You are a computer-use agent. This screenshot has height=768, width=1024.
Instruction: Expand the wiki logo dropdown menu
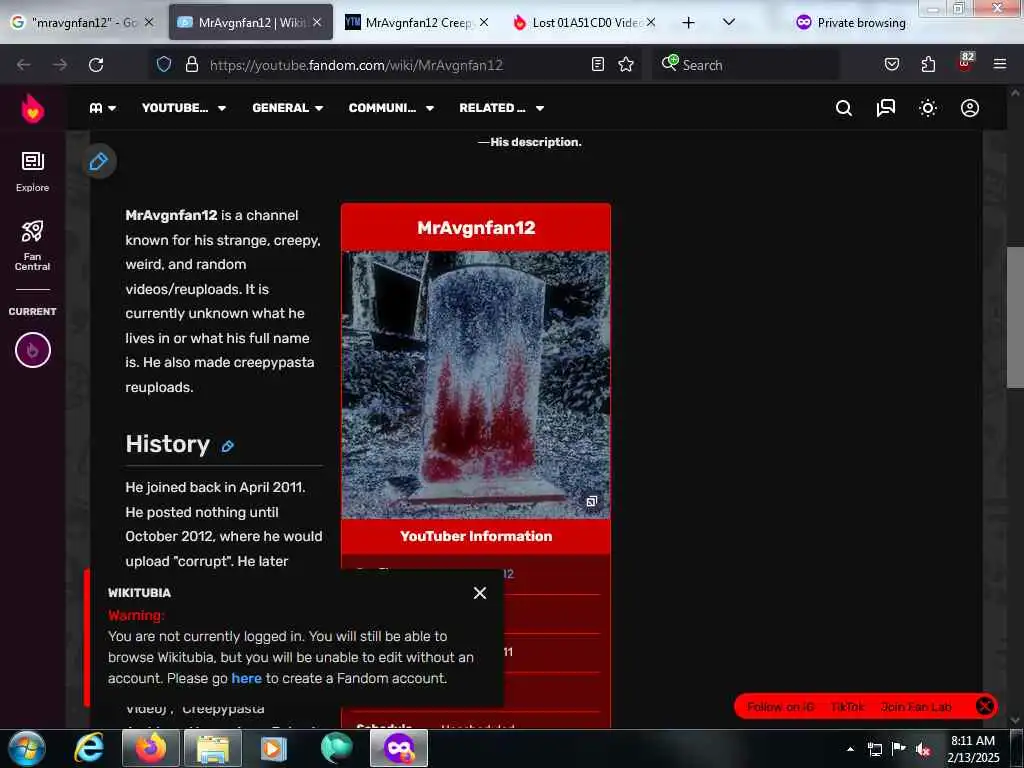[x=103, y=108]
